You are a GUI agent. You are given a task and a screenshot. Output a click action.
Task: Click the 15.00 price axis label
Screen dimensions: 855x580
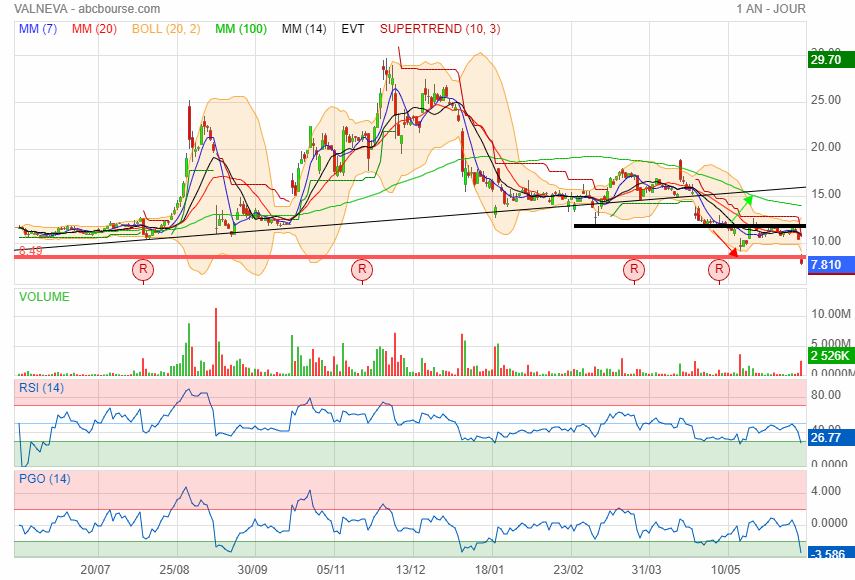pyautogui.click(x=826, y=194)
